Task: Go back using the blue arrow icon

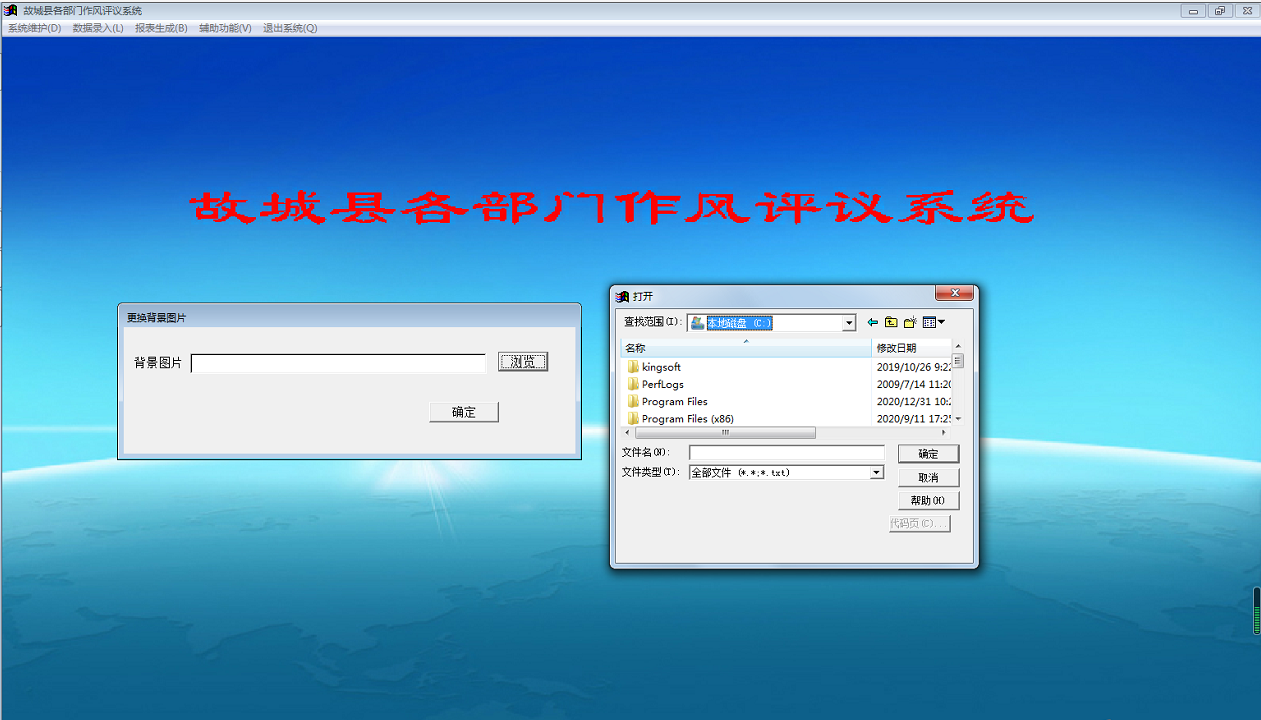Action: coord(873,322)
